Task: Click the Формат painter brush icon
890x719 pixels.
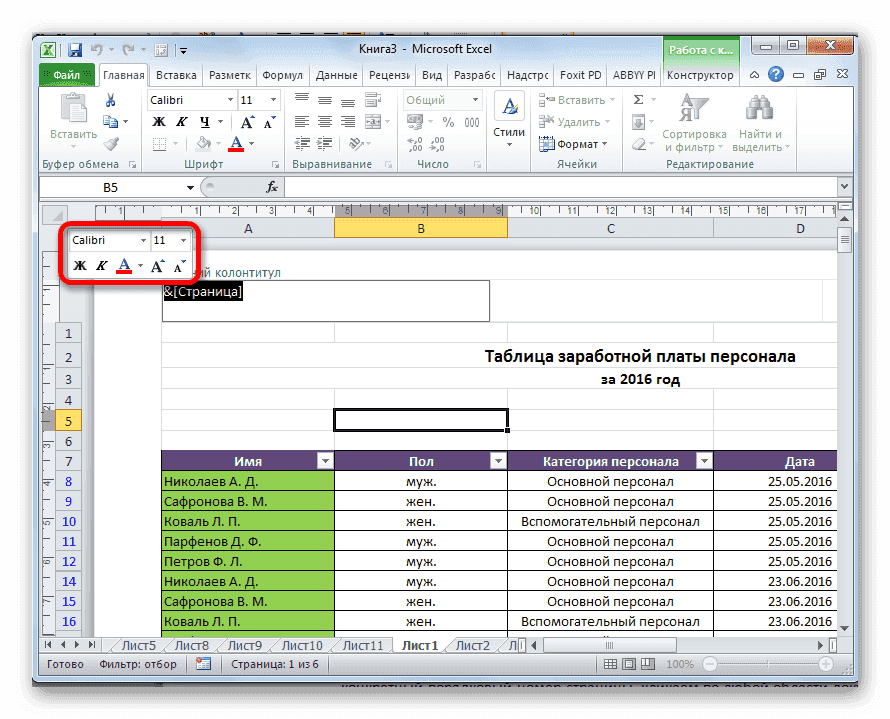Action: coord(112,144)
